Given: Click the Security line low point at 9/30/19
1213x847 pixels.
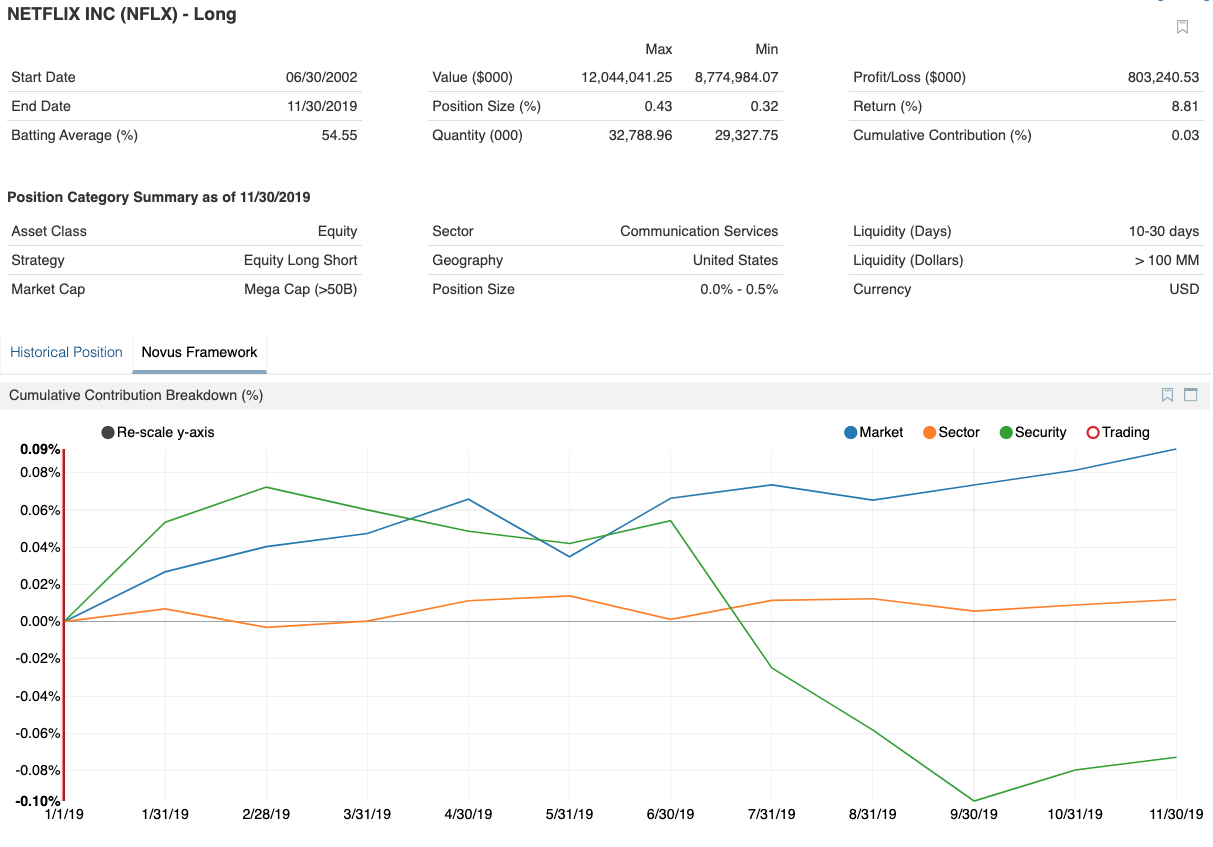Looking at the screenshot, I should 974,800.
